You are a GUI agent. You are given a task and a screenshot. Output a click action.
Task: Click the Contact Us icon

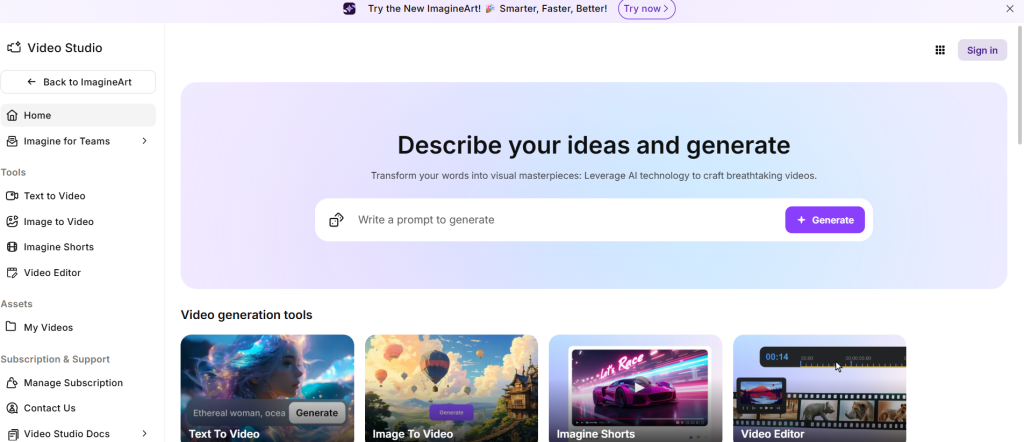click(12, 408)
